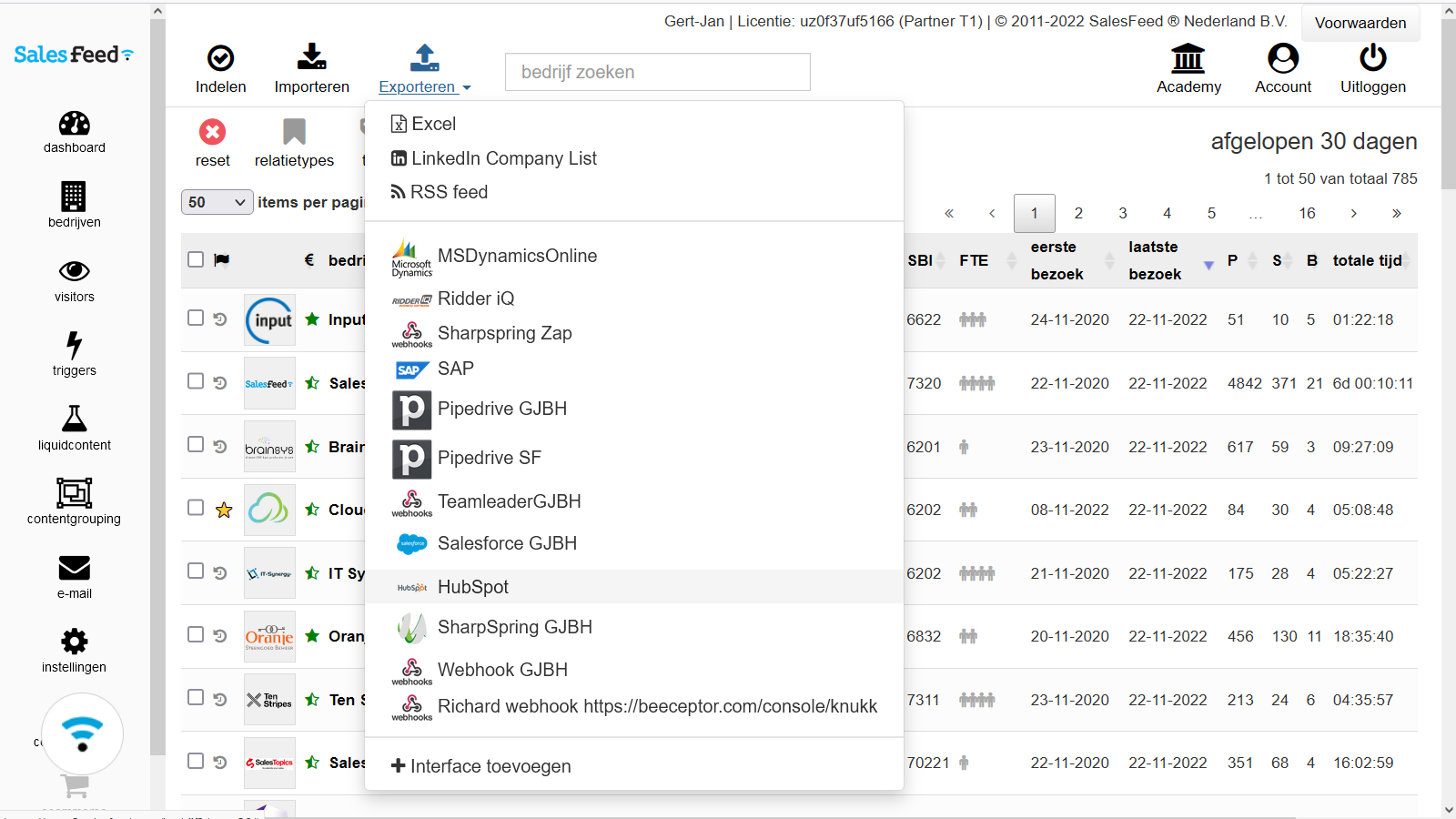Open the items per page dropdown

(x=217, y=202)
